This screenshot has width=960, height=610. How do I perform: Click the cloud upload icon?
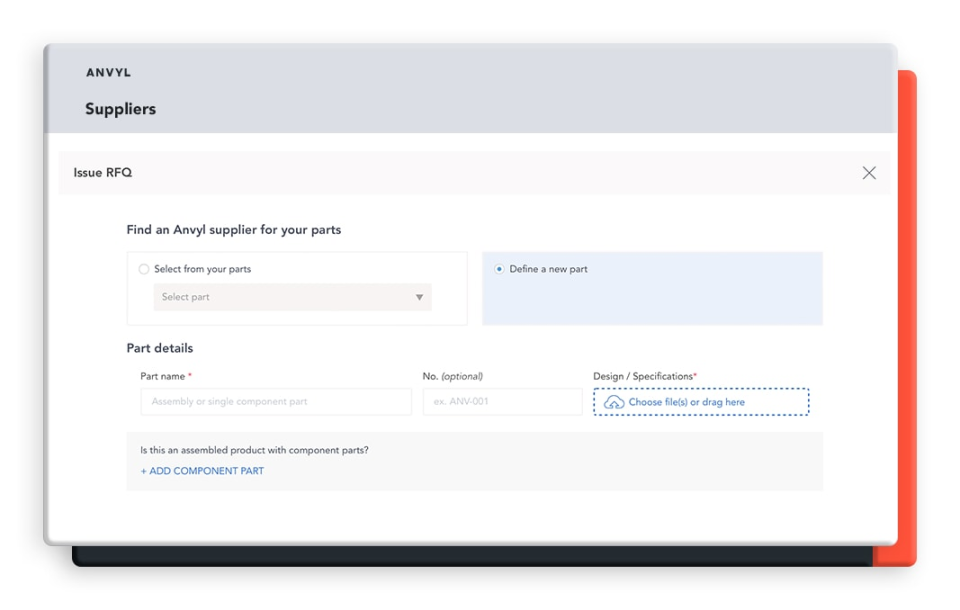614,402
